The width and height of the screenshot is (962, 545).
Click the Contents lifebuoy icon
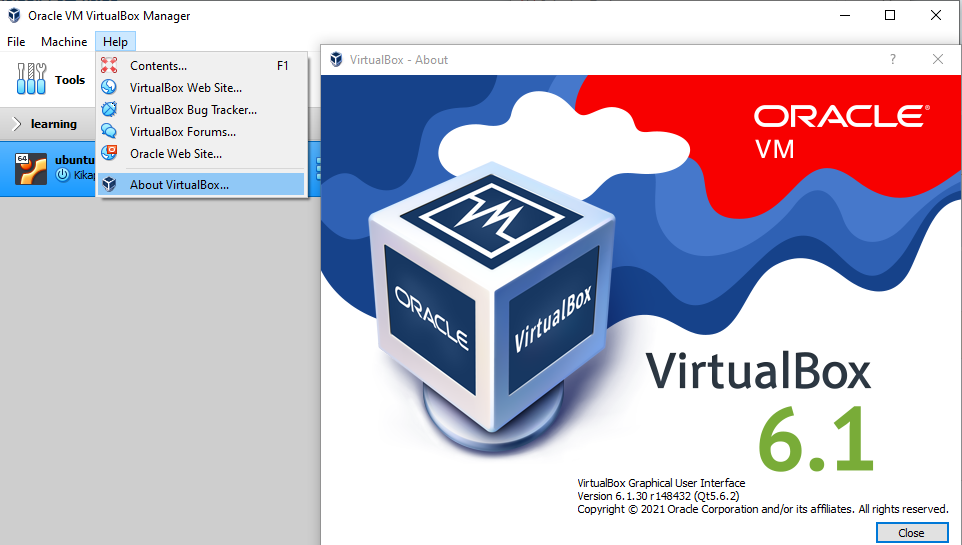pyautogui.click(x=109, y=65)
